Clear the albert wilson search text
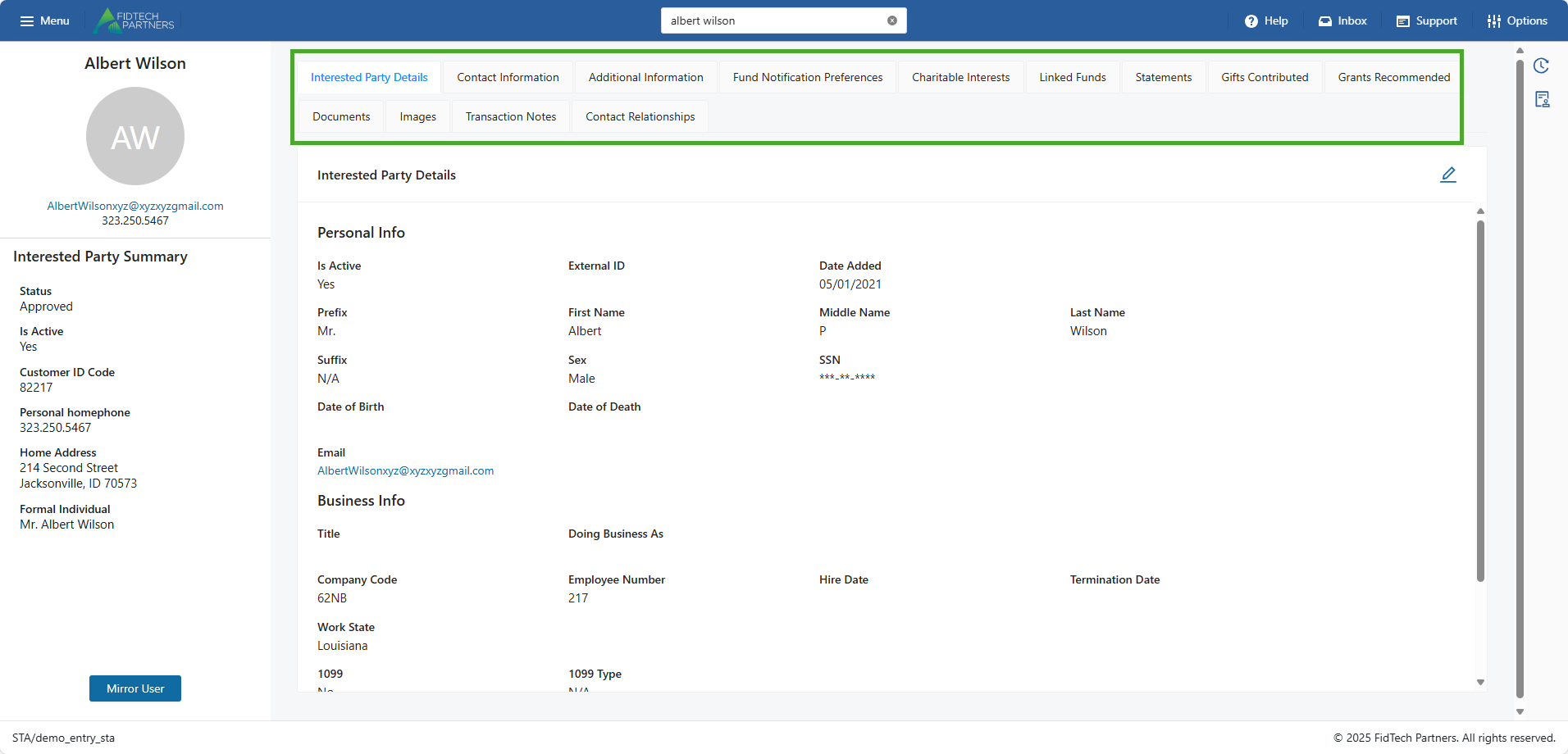This screenshot has width=1568, height=754. point(892,20)
